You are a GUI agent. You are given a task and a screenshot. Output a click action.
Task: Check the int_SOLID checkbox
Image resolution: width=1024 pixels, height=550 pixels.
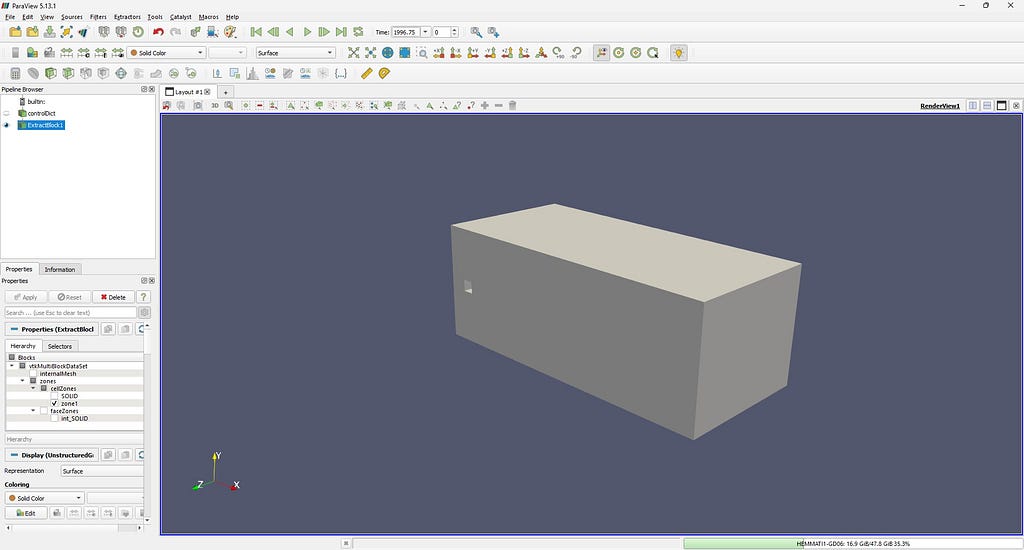tap(54, 419)
